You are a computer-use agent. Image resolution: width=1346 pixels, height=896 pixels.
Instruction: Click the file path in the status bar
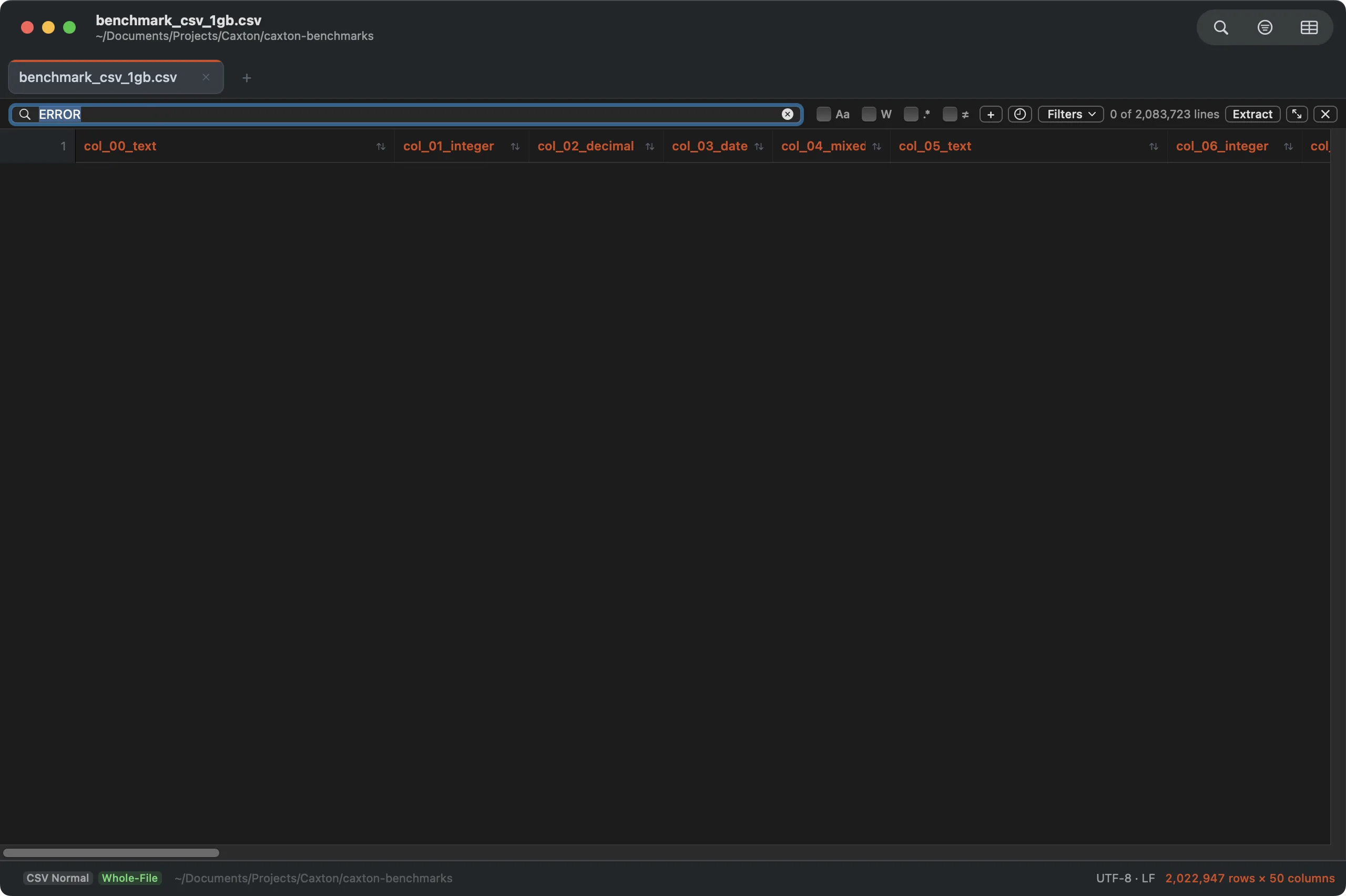click(x=313, y=878)
